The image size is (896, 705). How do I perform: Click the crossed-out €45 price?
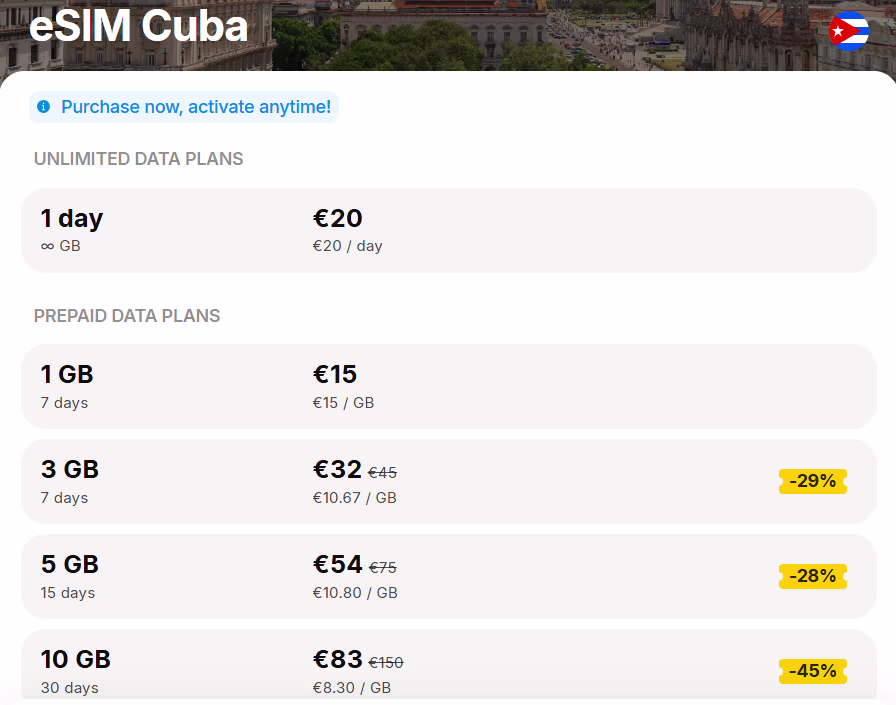pyautogui.click(x=383, y=473)
